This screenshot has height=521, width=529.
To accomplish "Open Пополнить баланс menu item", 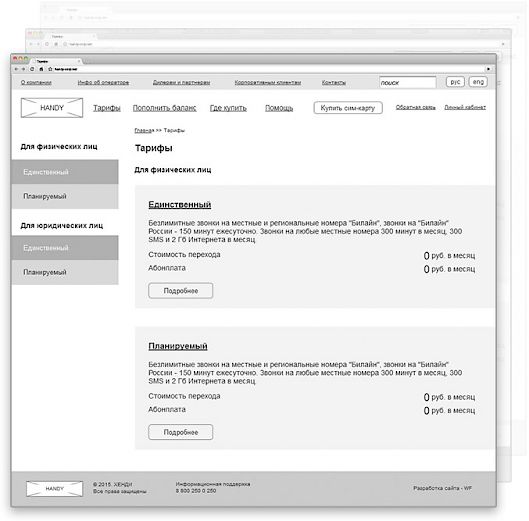I will coord(164,108).
